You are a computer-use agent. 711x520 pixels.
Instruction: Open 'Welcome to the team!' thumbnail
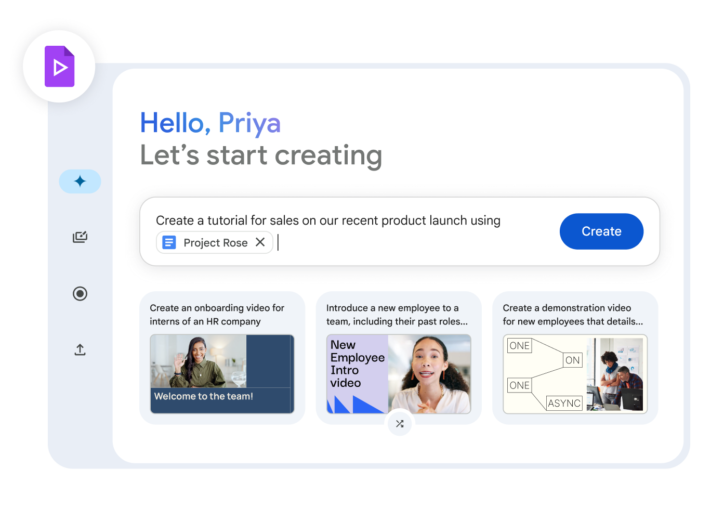222,374
